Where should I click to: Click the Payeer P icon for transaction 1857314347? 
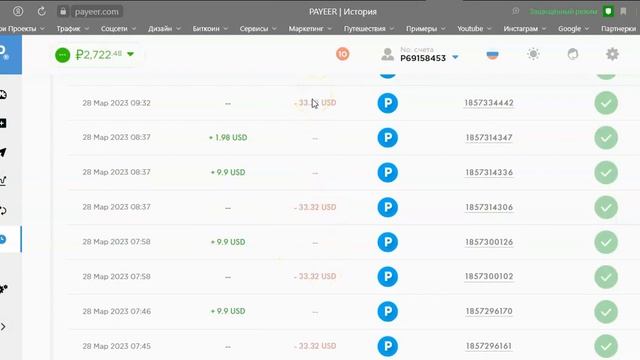[x=387, y=138]
